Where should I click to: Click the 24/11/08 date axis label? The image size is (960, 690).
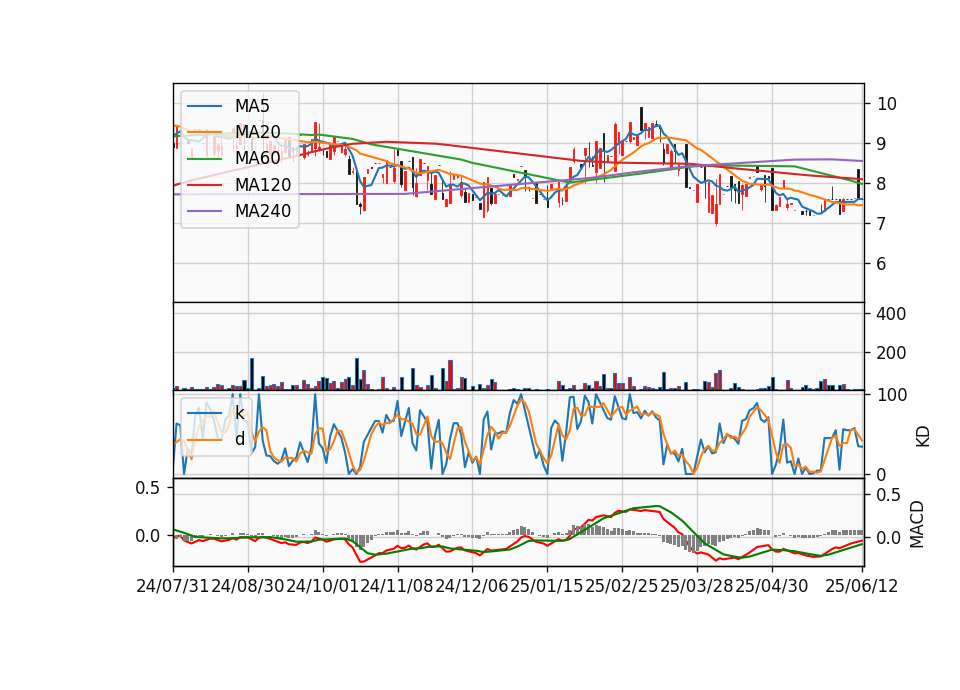click(x=397, y=586)
